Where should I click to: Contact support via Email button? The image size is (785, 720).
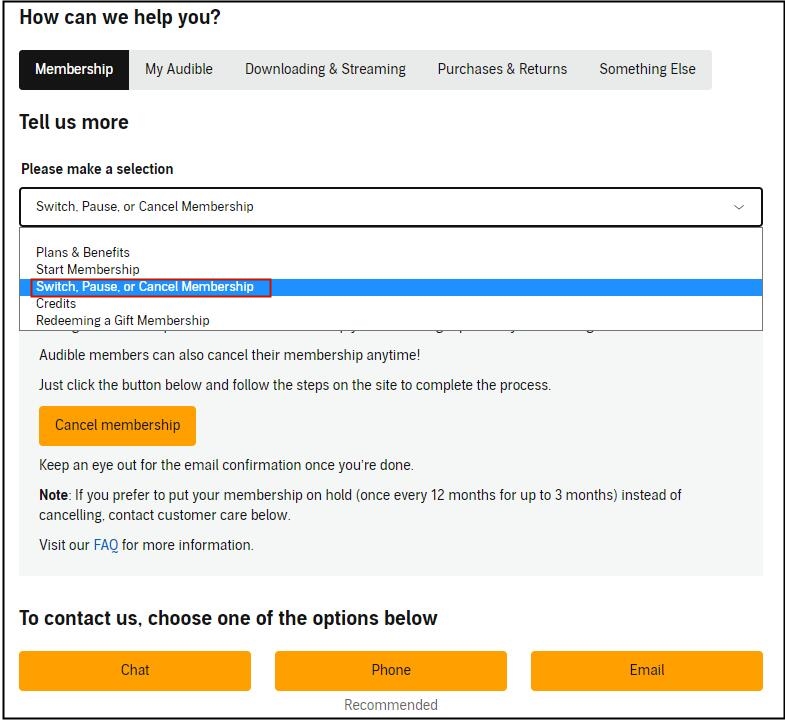(x=647, y=670)
